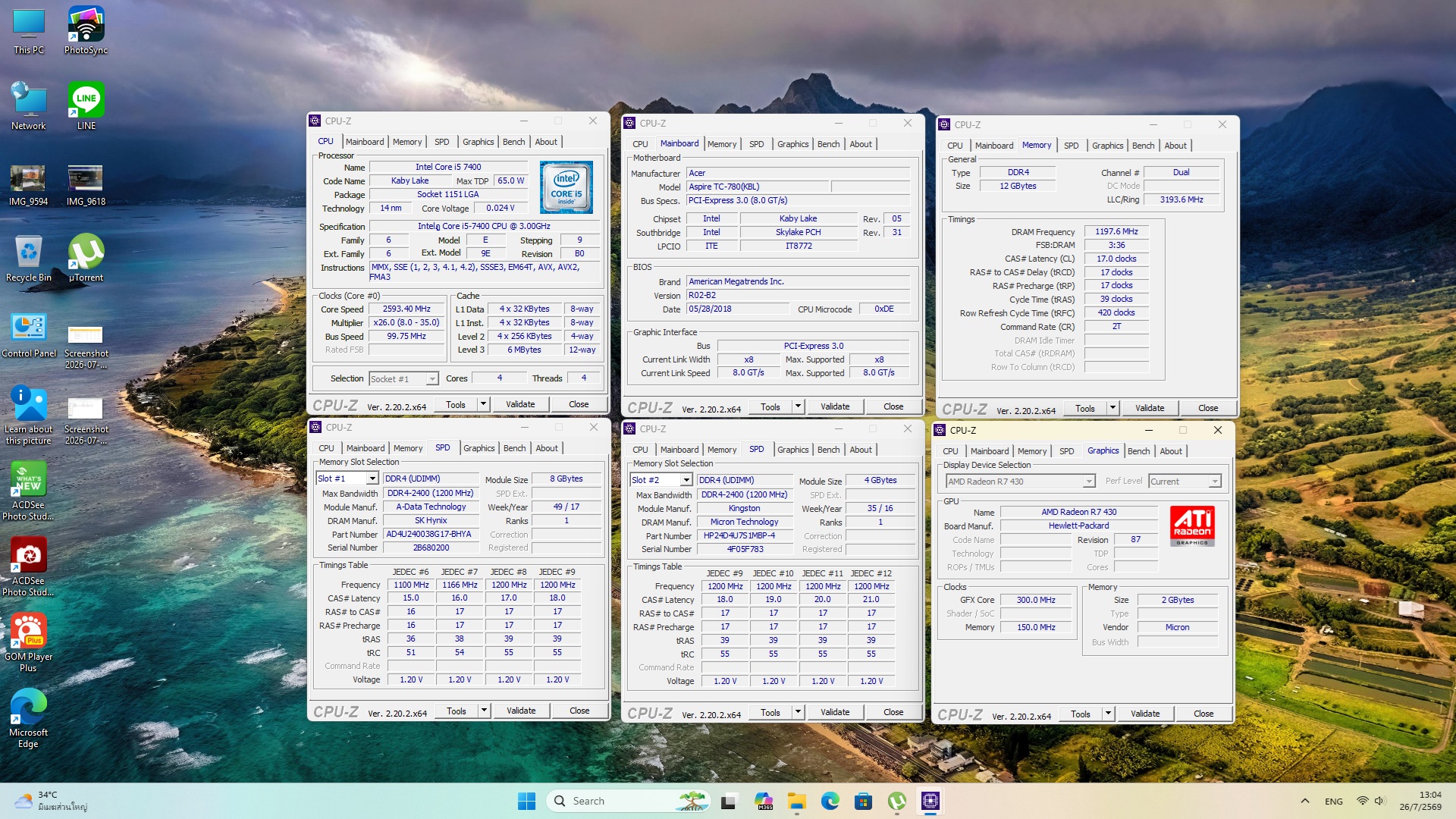Launch PhotoSync from the desktop

86,31
